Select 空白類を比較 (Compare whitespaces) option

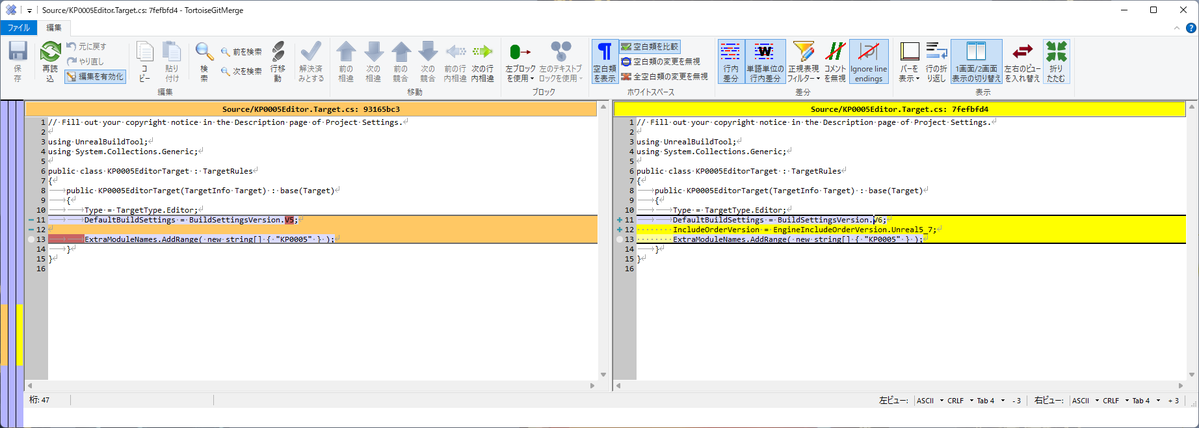[x=650, y=46]
